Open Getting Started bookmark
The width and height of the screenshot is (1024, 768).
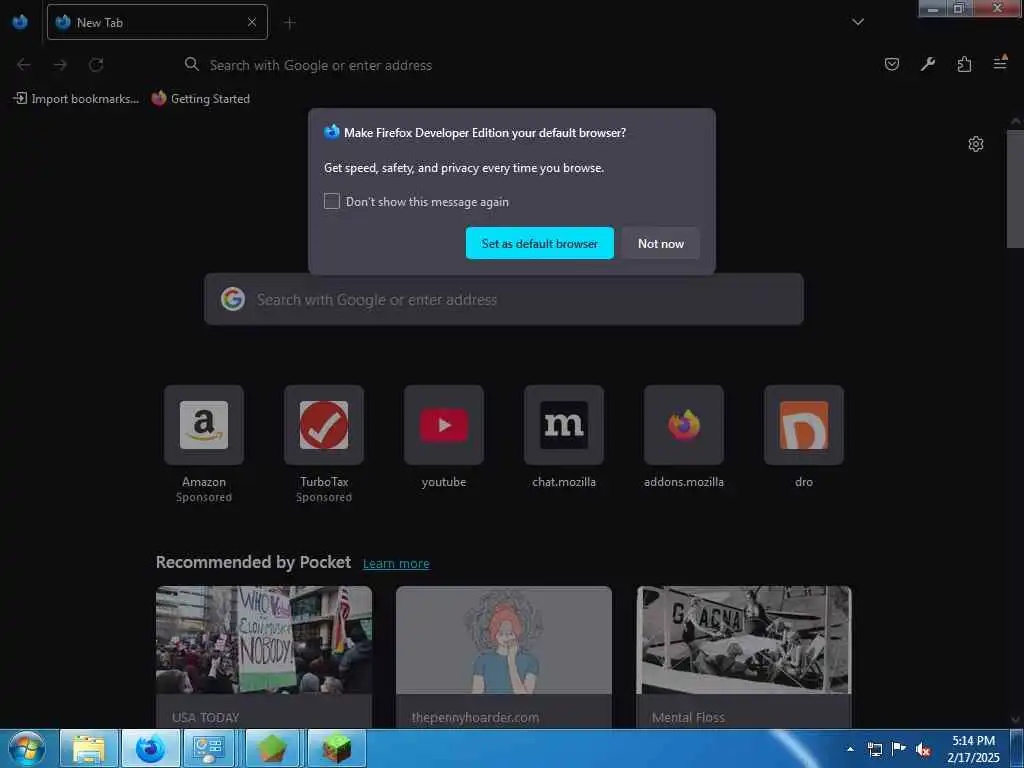point(200,99)
